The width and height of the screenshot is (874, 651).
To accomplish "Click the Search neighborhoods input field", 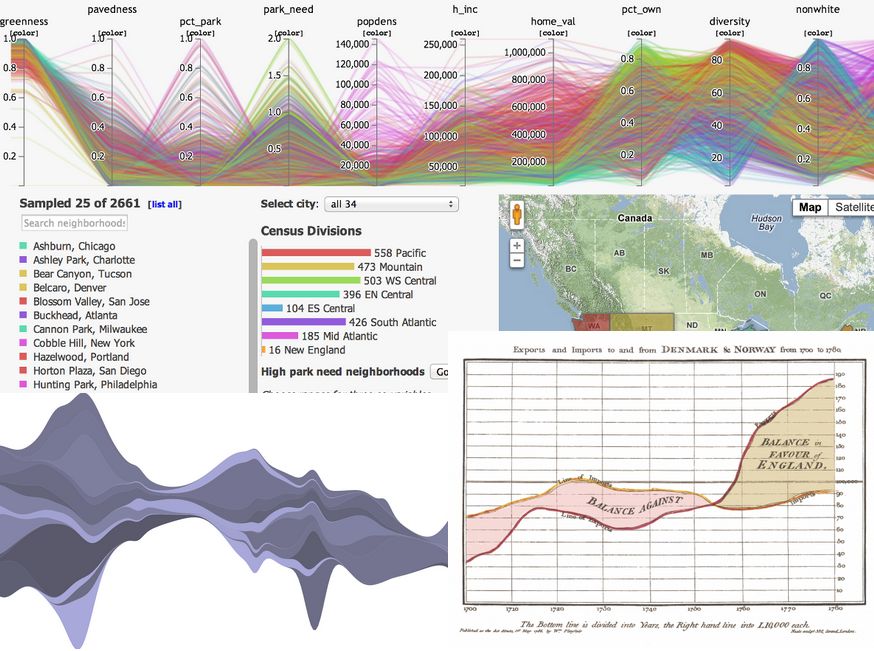I will tap(74, 223).
